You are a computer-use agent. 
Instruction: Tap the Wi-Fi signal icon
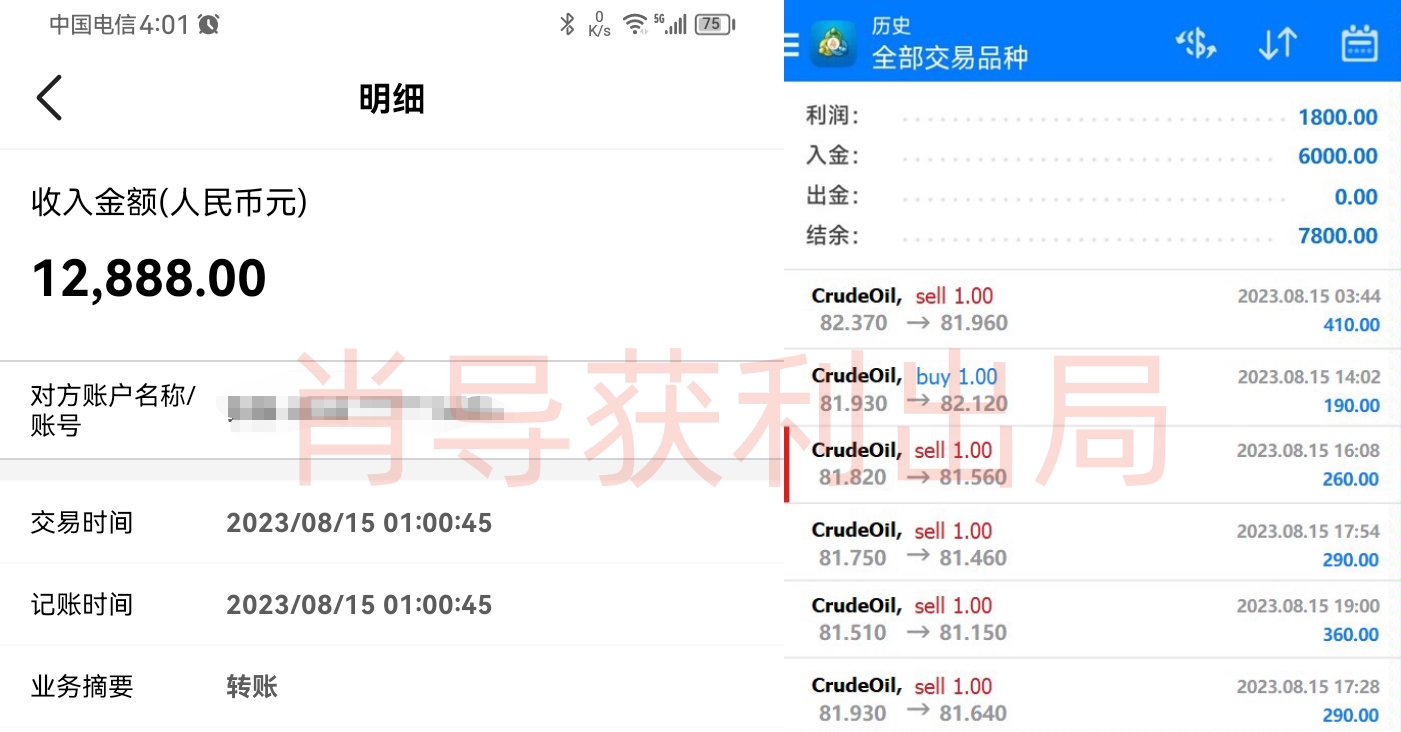point(634,24)
